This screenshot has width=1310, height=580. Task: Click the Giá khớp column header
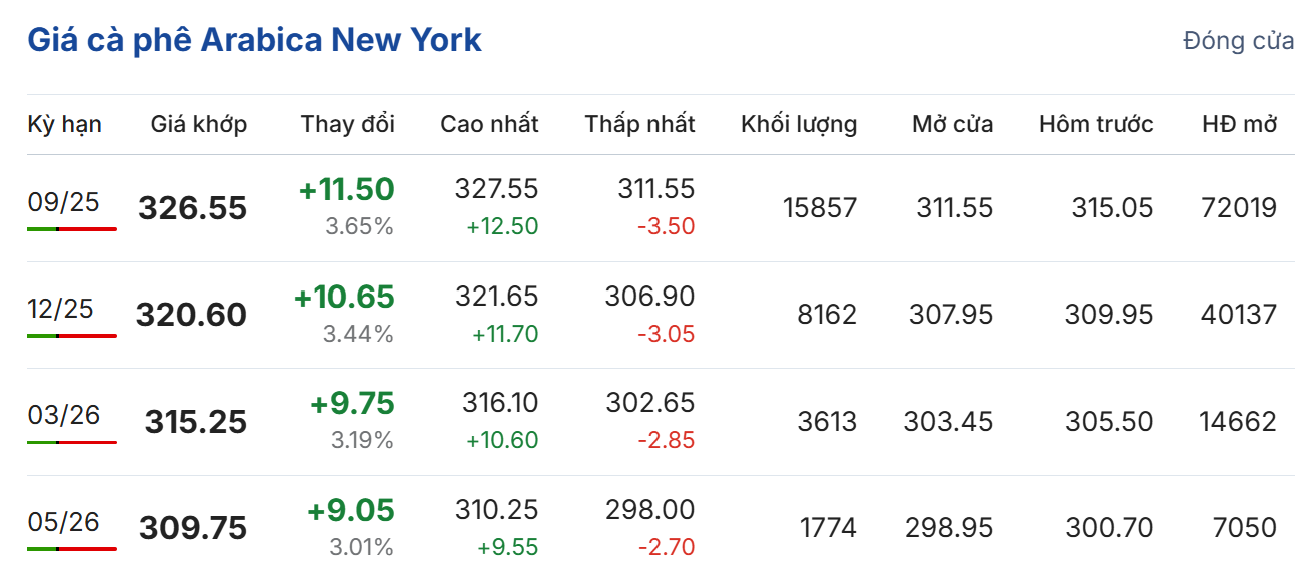click(199, 124)
